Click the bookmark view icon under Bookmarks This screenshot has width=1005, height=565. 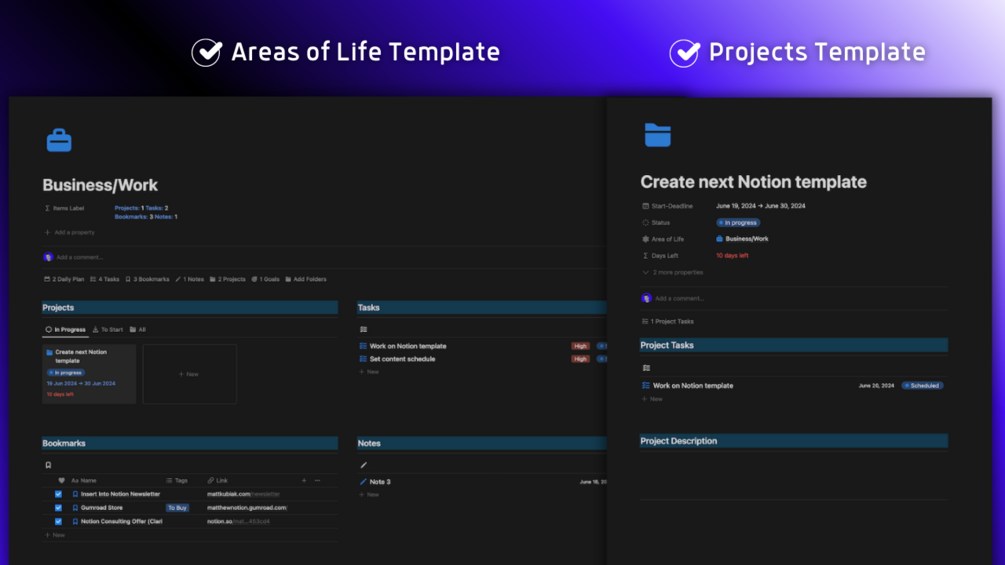(x=48, y=465)
